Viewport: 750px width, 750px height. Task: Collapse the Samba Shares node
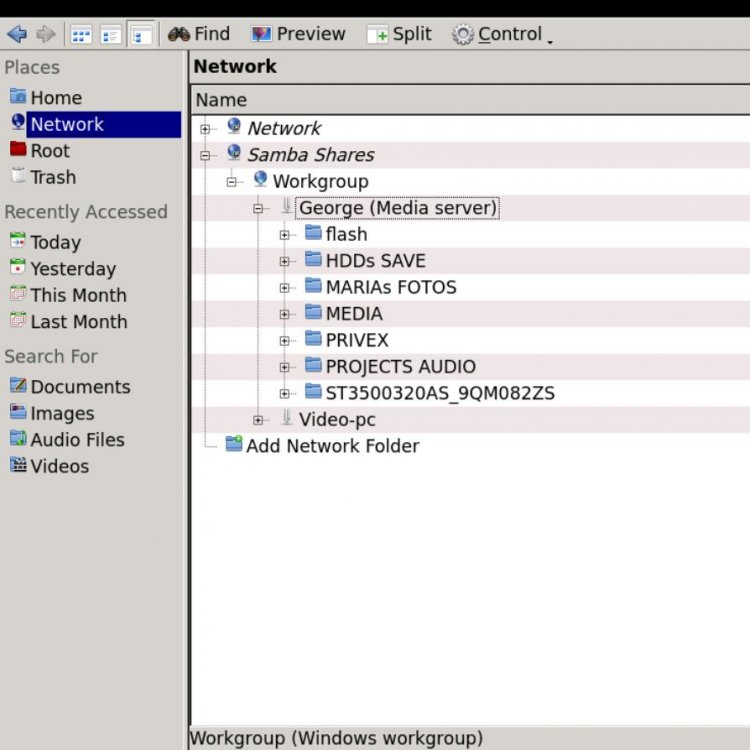click(x=205, y=155)
